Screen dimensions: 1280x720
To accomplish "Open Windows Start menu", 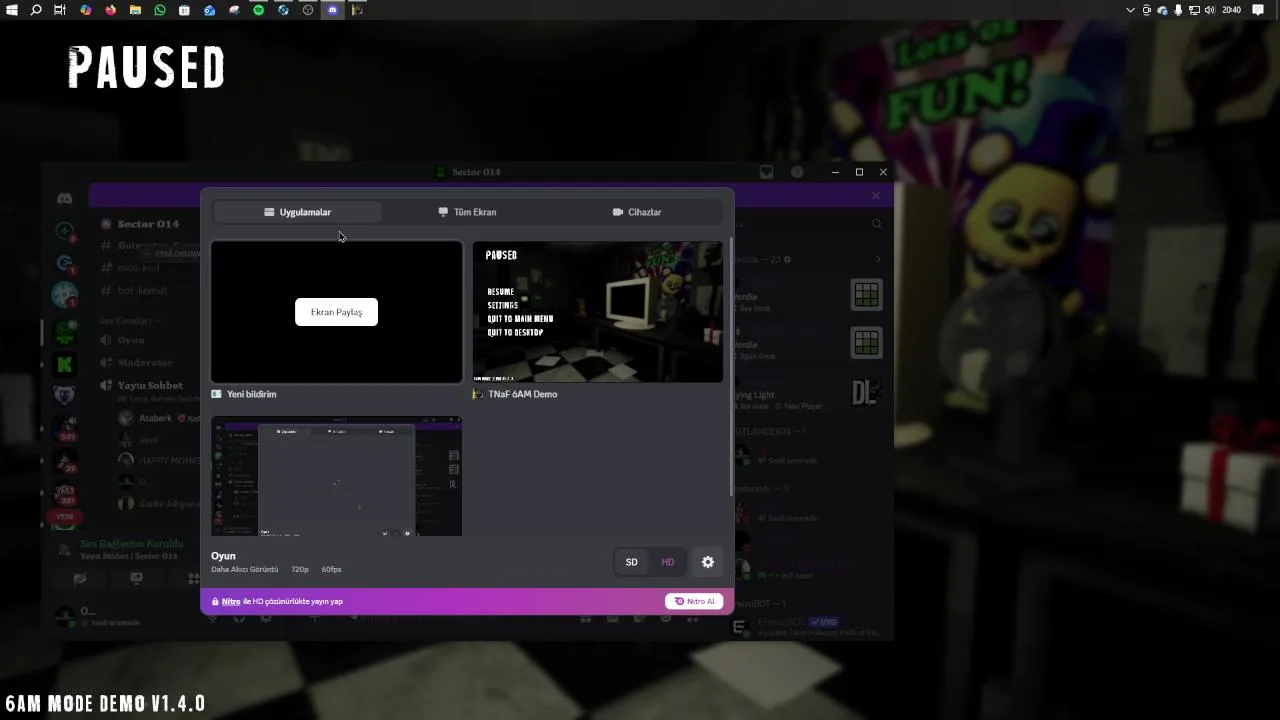I will pos(12,10).
